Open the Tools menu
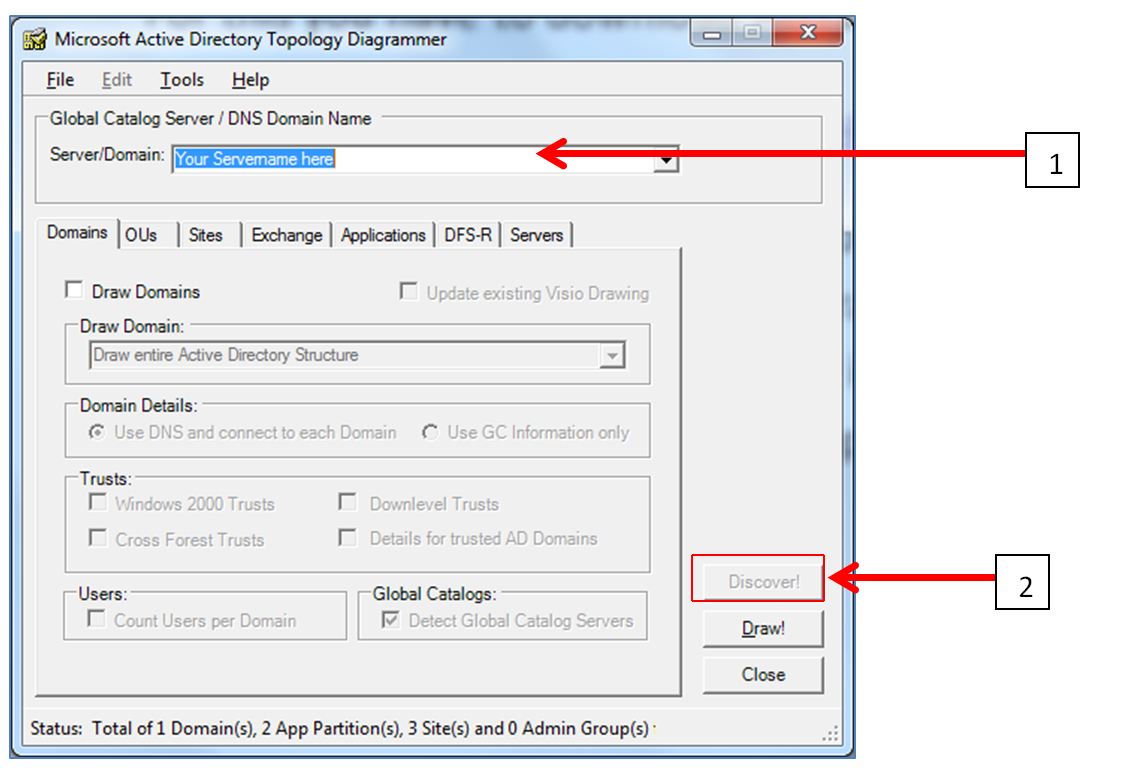 [182, 79]
